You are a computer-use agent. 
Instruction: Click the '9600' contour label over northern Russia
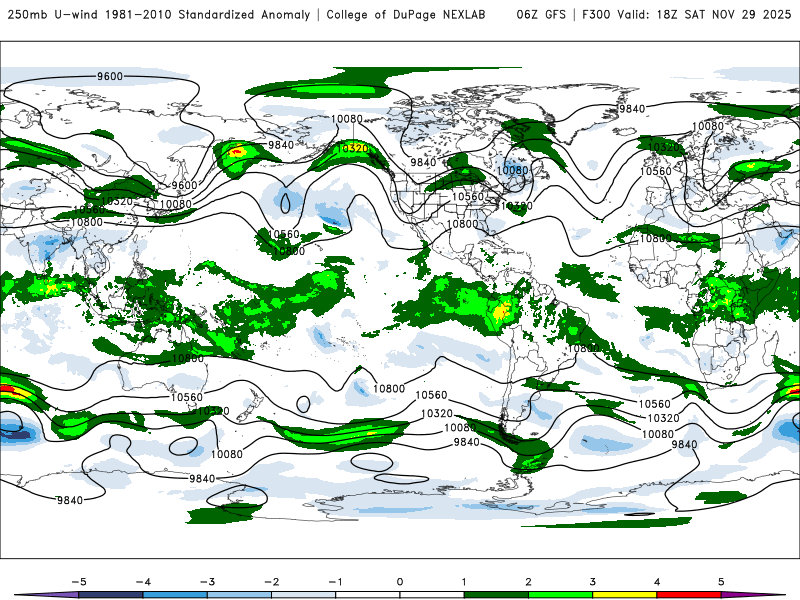(110, 77)
